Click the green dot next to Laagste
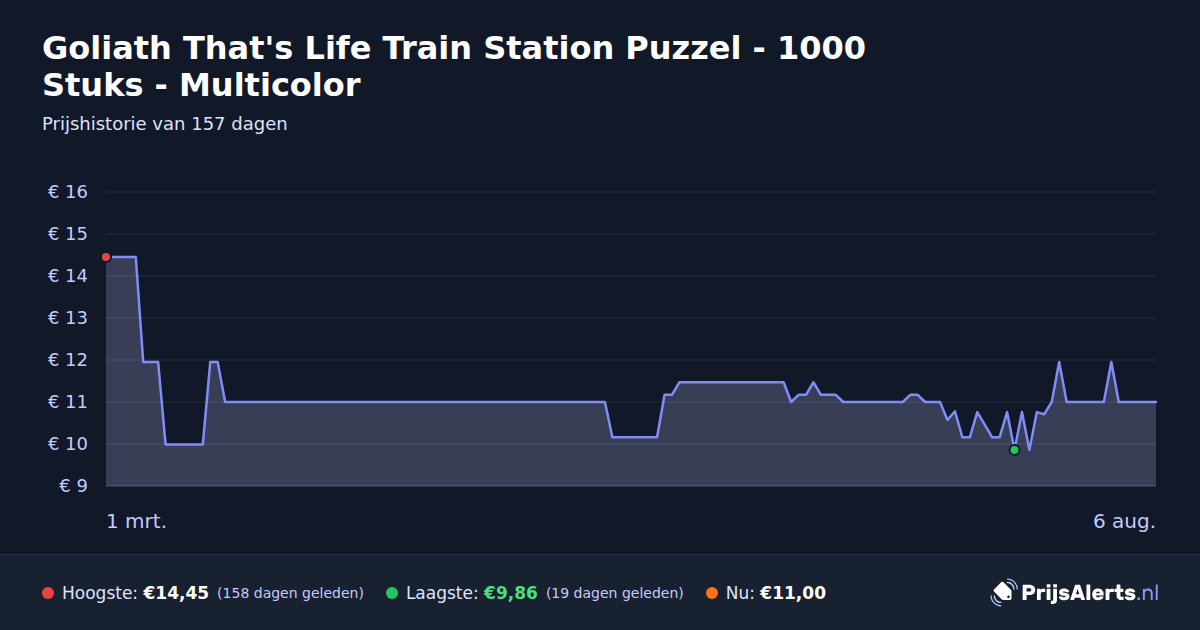Screen dimensions: 1200x630 tap(392, 593)
